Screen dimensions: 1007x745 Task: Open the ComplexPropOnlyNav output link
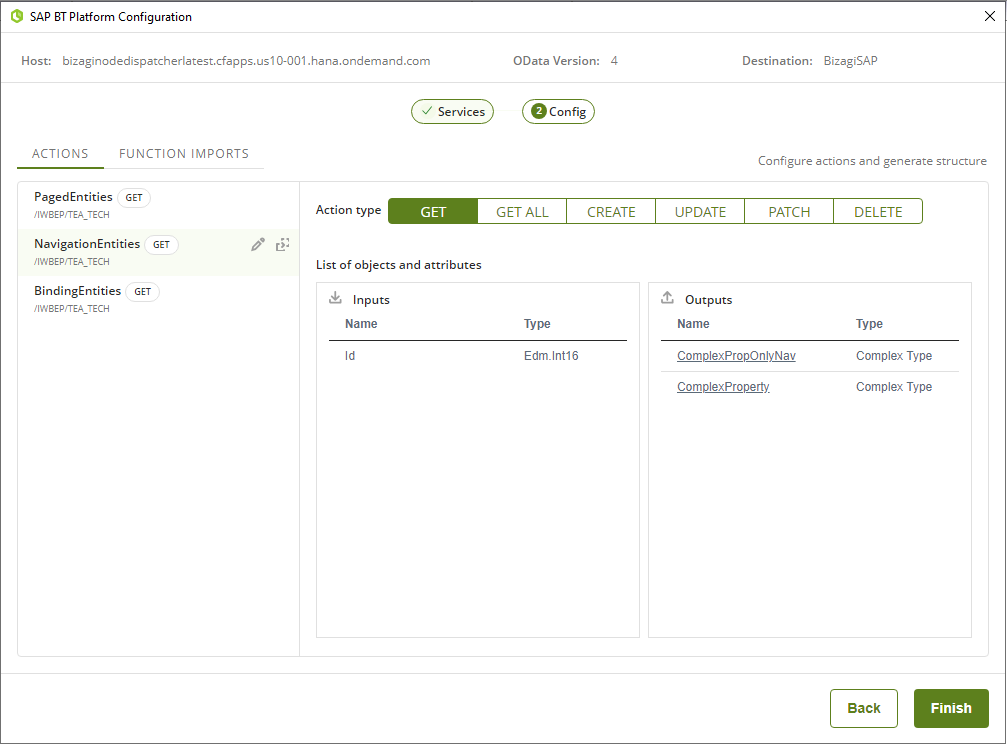[736, 356]
